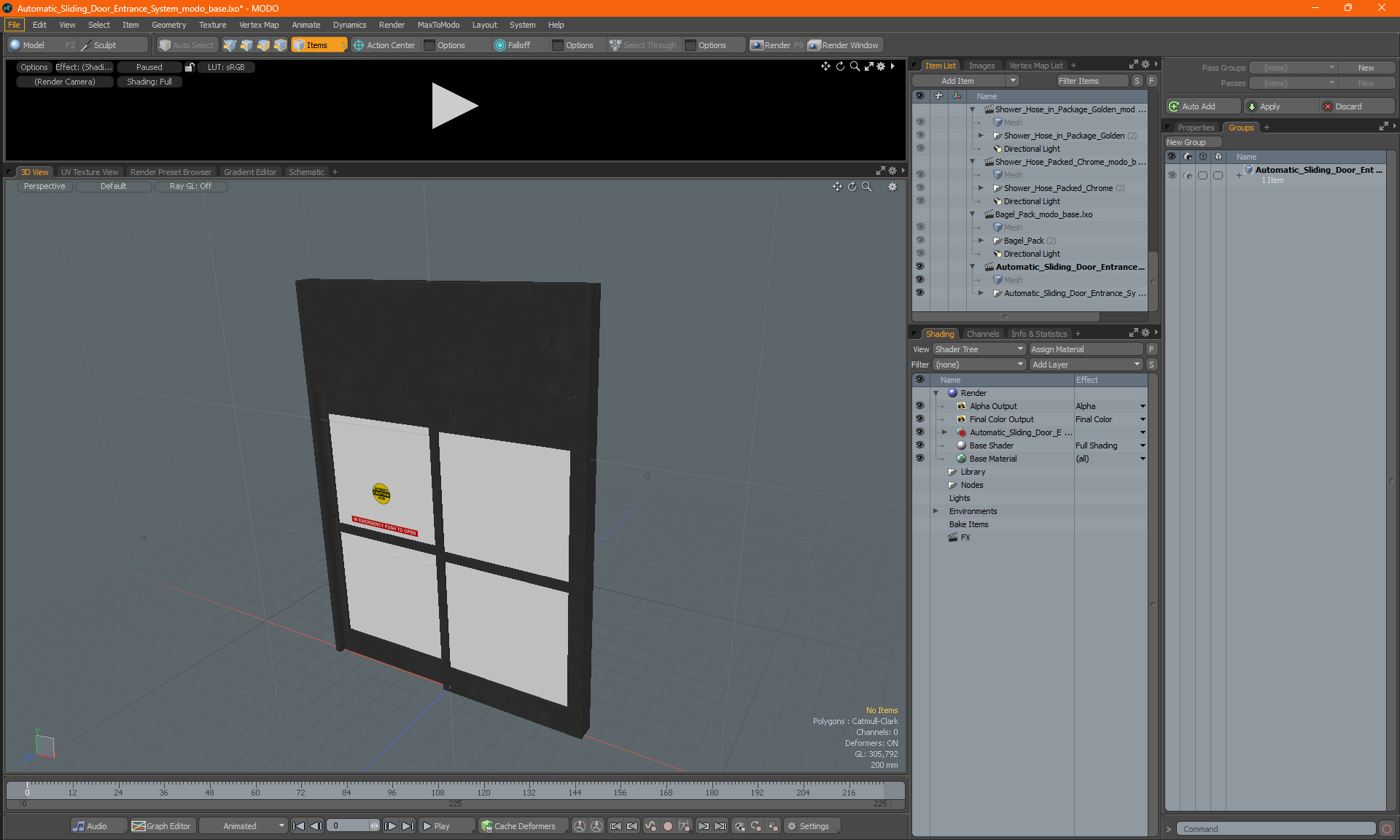This screenshot has height=840, width=1400.
Task: Expand the Environments tree entry
Action: (936, 511)
